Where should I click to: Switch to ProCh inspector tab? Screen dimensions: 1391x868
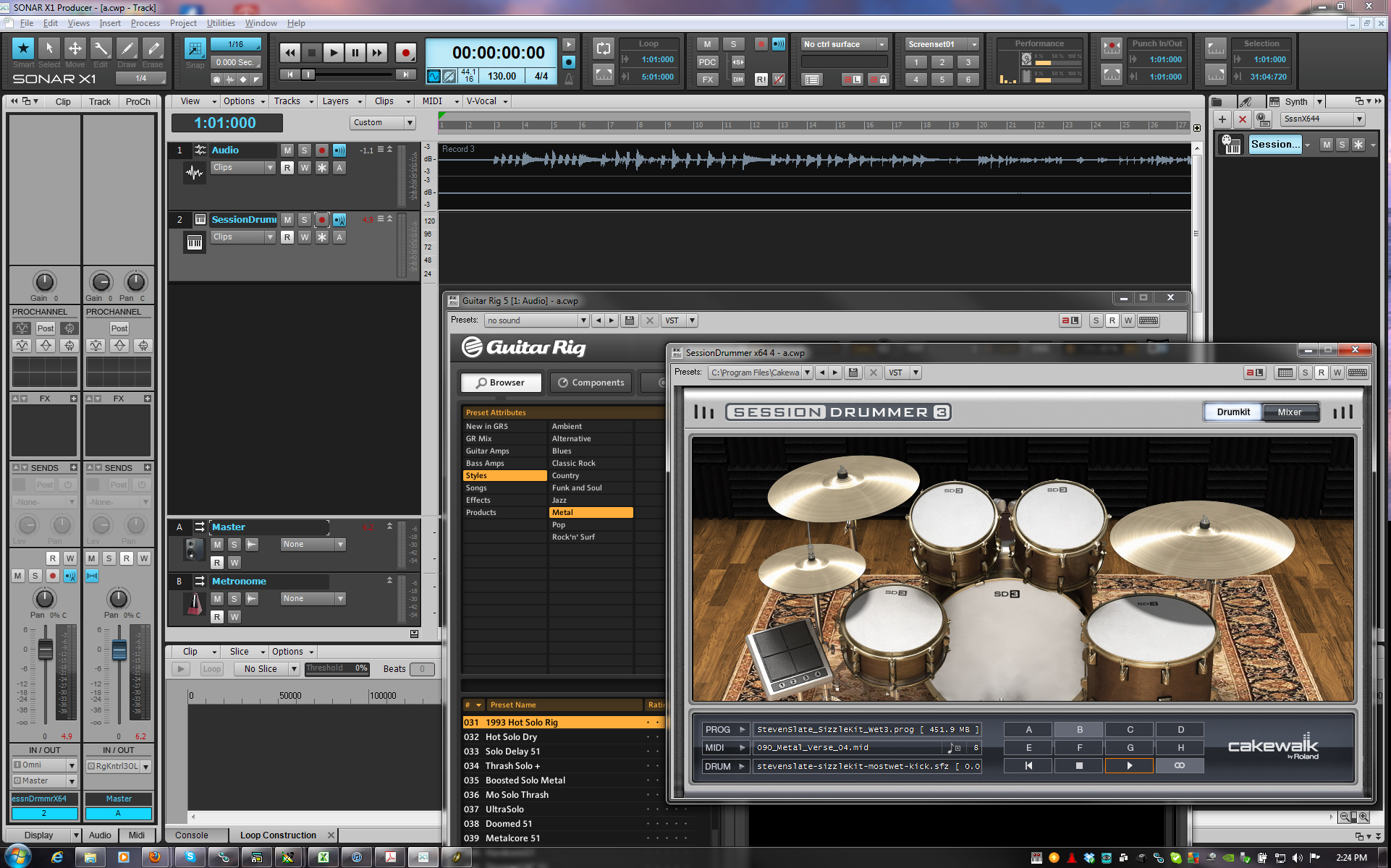pos(138,101)
